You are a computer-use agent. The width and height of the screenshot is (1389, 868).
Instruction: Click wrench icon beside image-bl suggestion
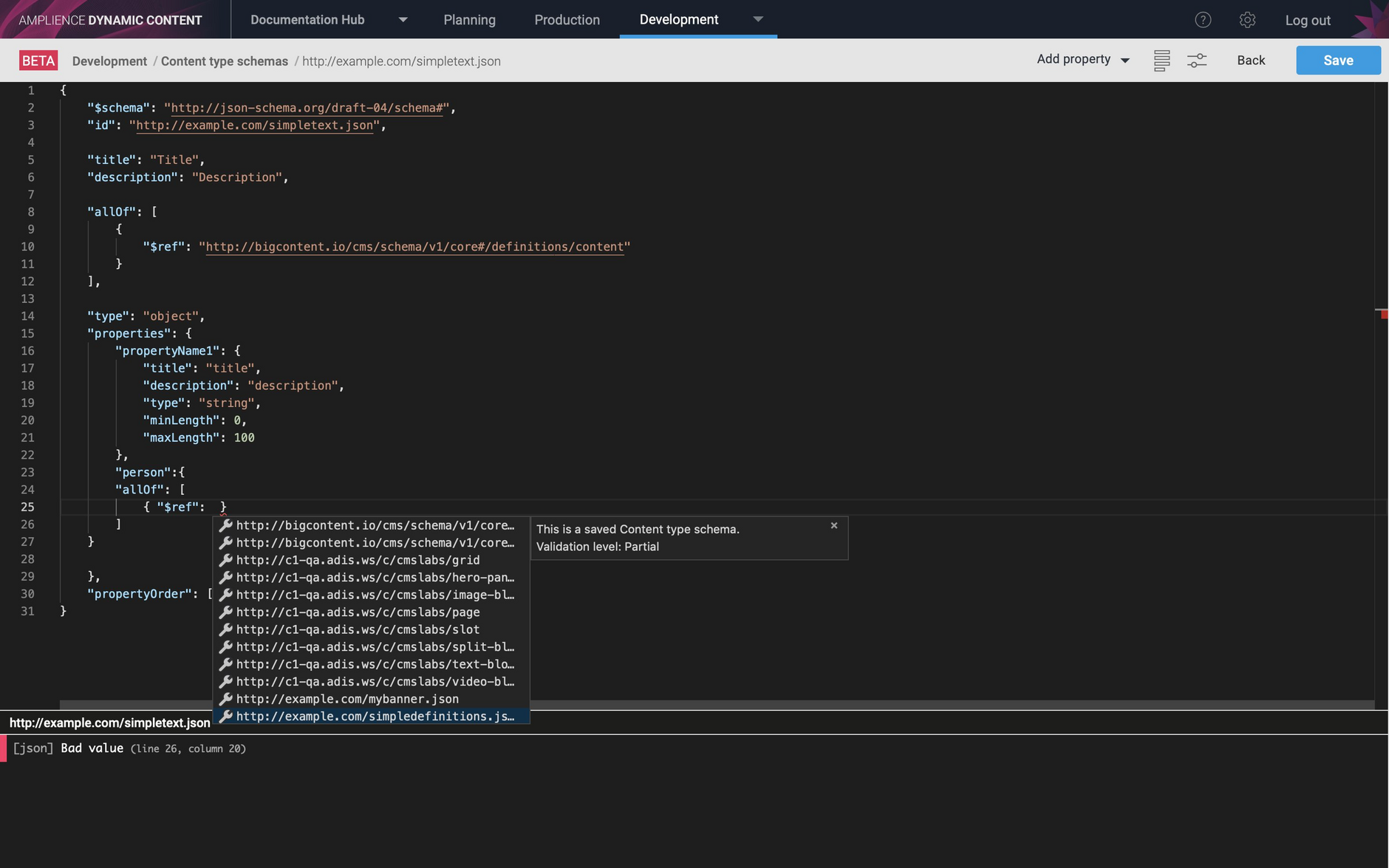click(x=226, y=595)
